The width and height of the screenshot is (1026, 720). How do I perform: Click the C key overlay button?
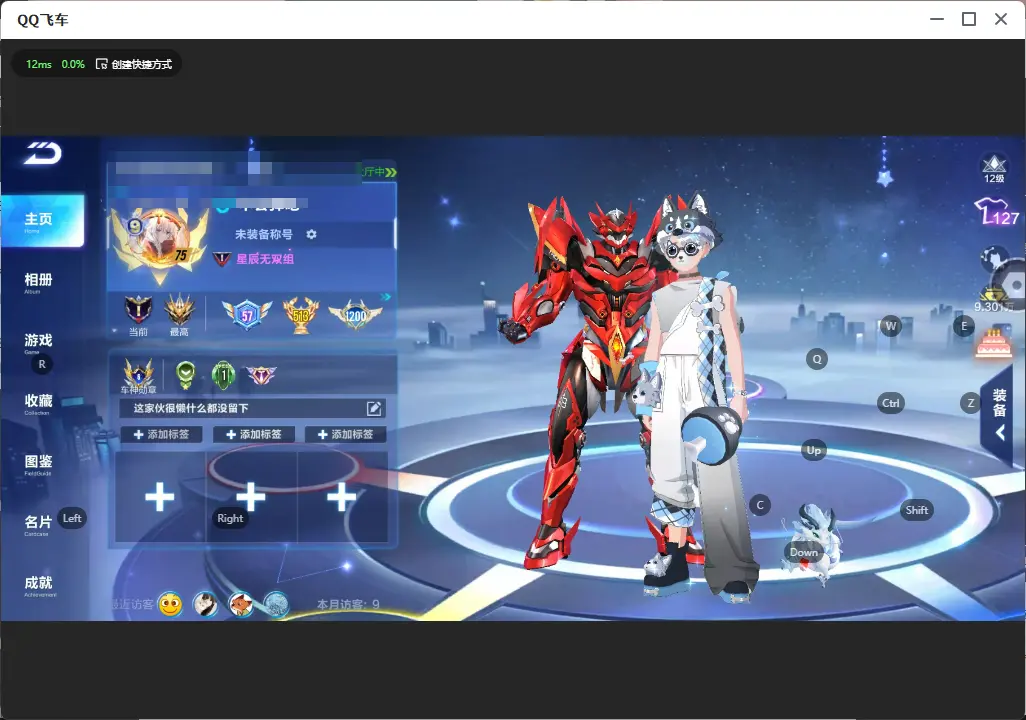point(760,505)
